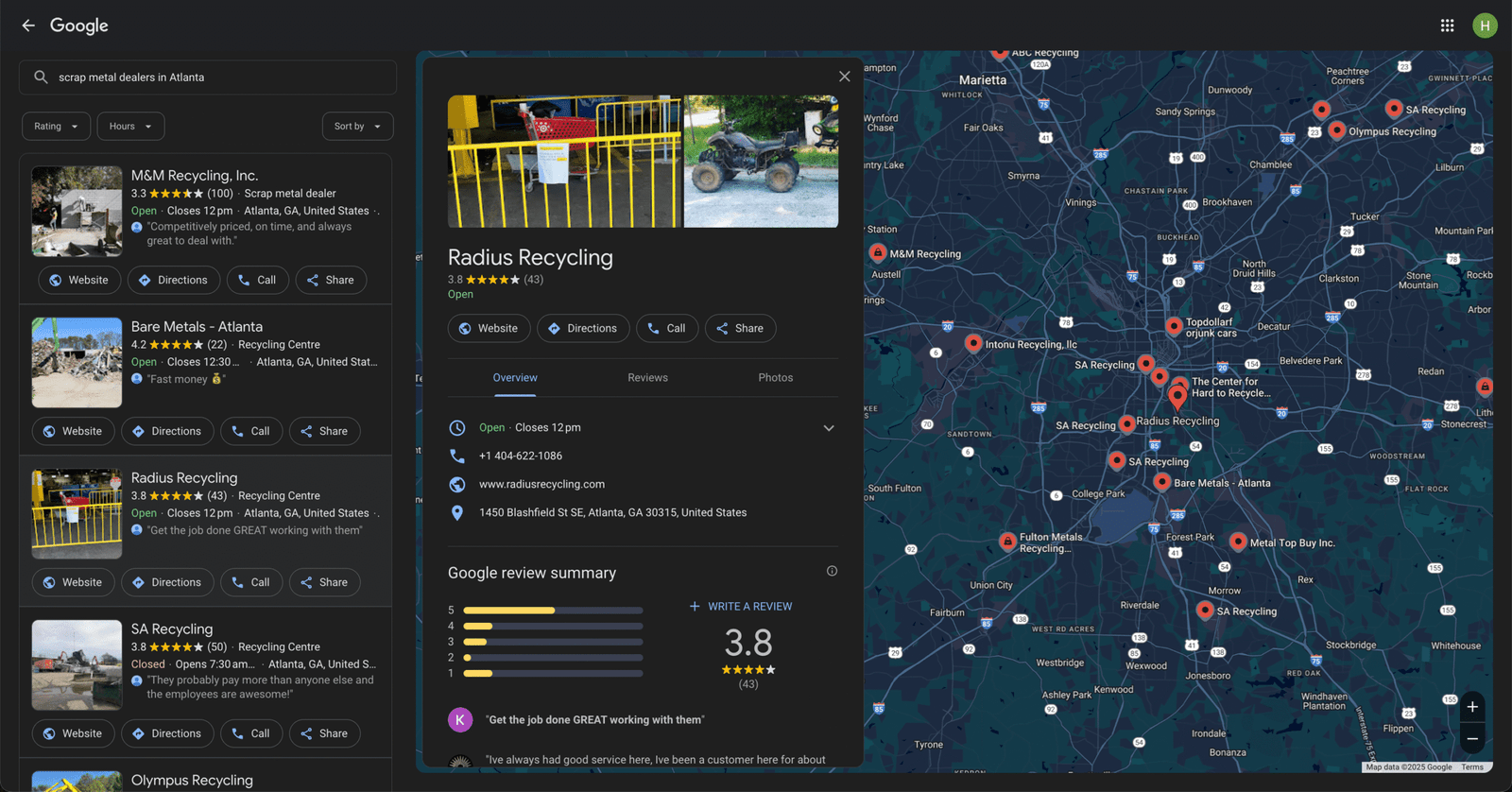
Task: Click the clock icon beside opening hours
Action: (x=457, y=427)
